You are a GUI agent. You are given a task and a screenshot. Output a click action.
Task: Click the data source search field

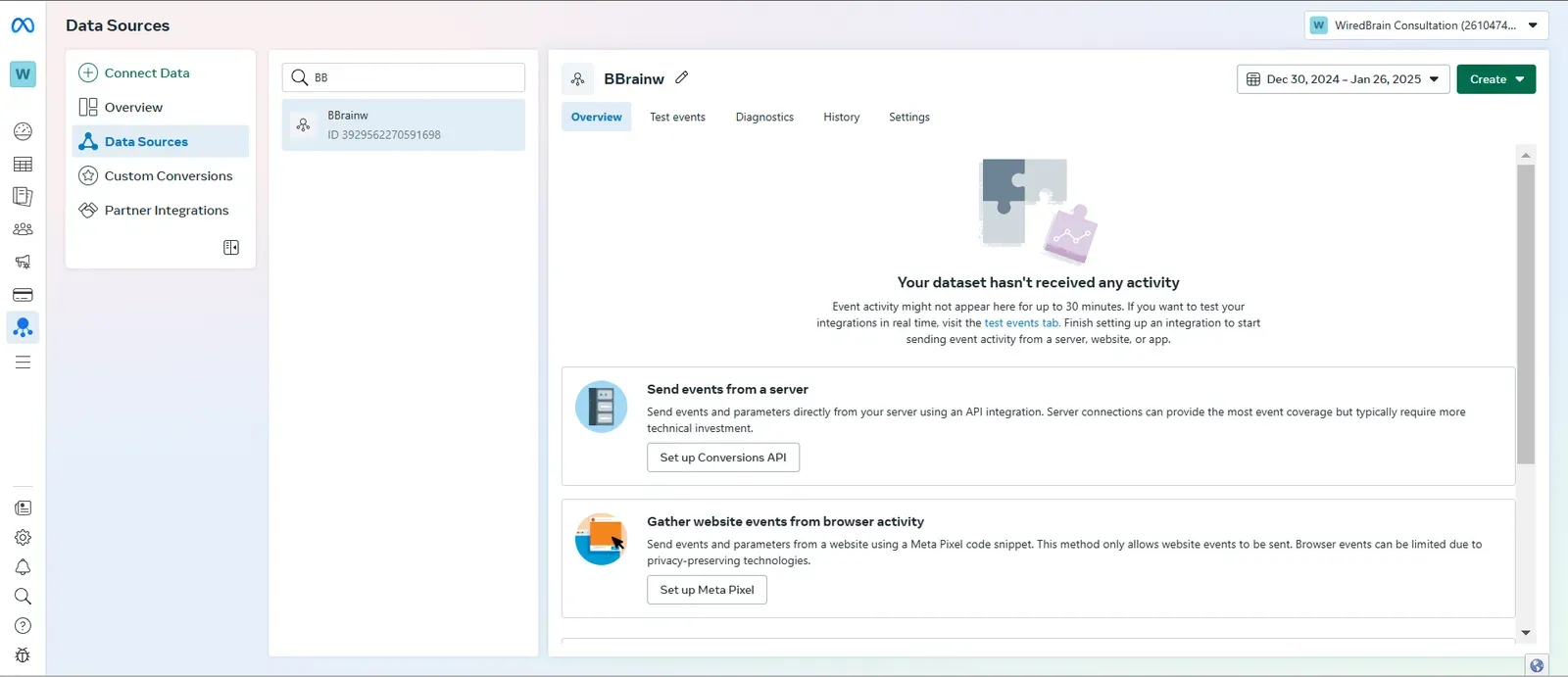pos(404,77)
